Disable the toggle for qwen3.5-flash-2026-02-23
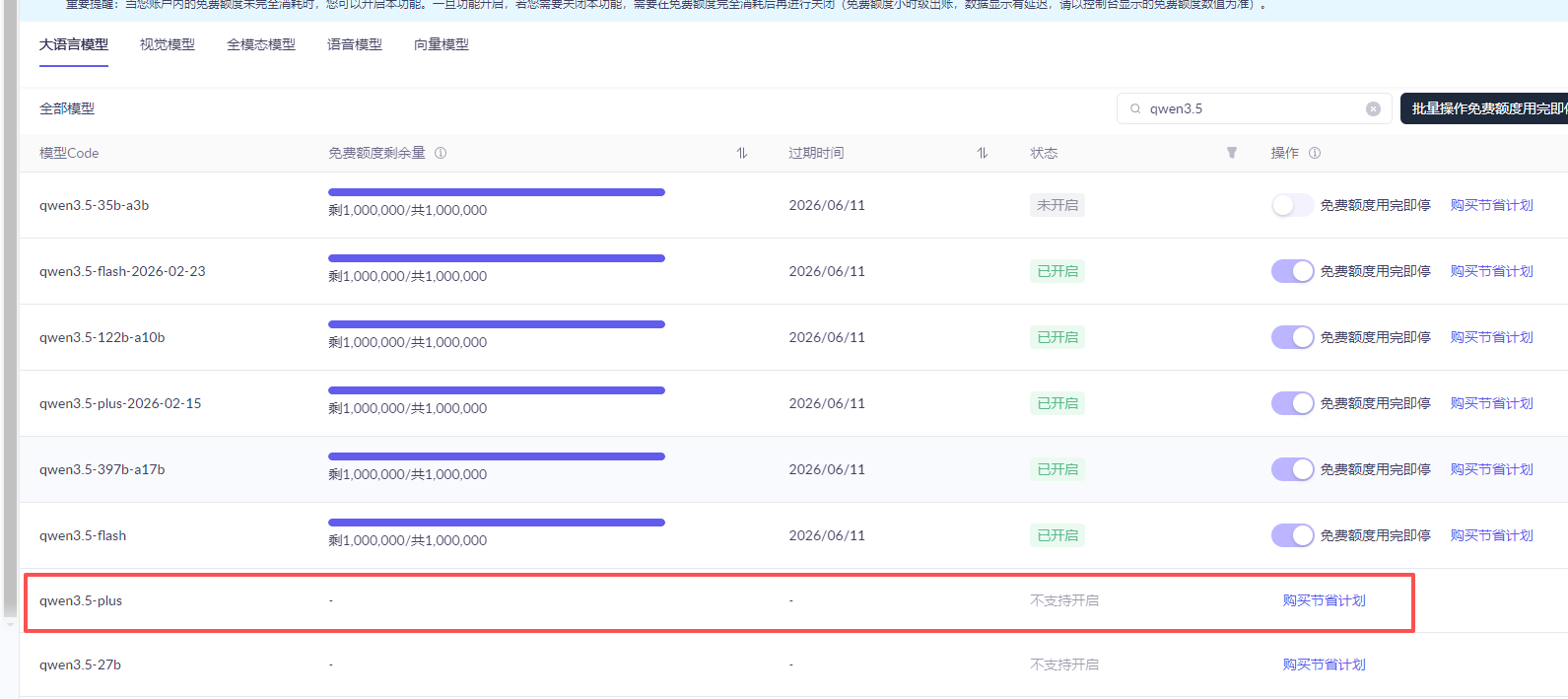1568x699 pixels. click(1292, 271)
